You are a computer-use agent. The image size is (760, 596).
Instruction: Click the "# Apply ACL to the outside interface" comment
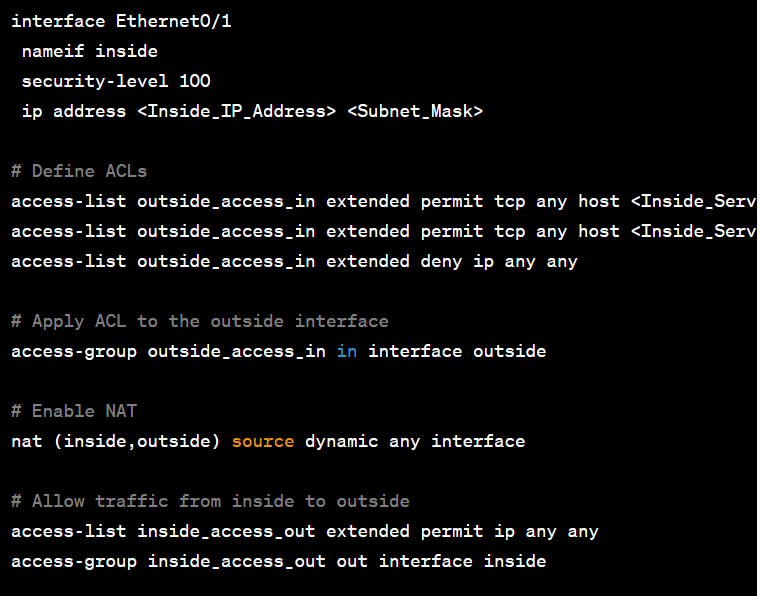200,321
